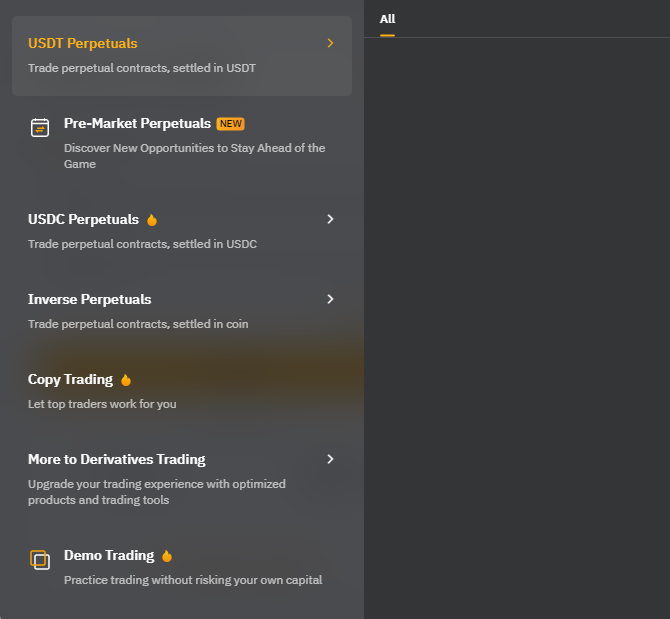This screenshot has height=619, width=670.
Task: Open the USDT Perpetuals menu entry
Action: click(182, 56)
